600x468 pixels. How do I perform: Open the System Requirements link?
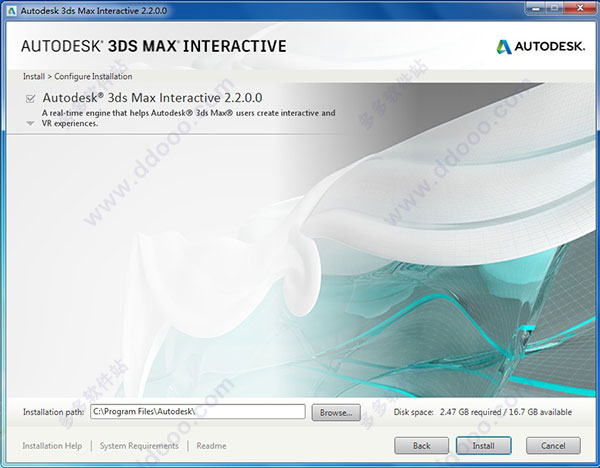click(139, 446)
